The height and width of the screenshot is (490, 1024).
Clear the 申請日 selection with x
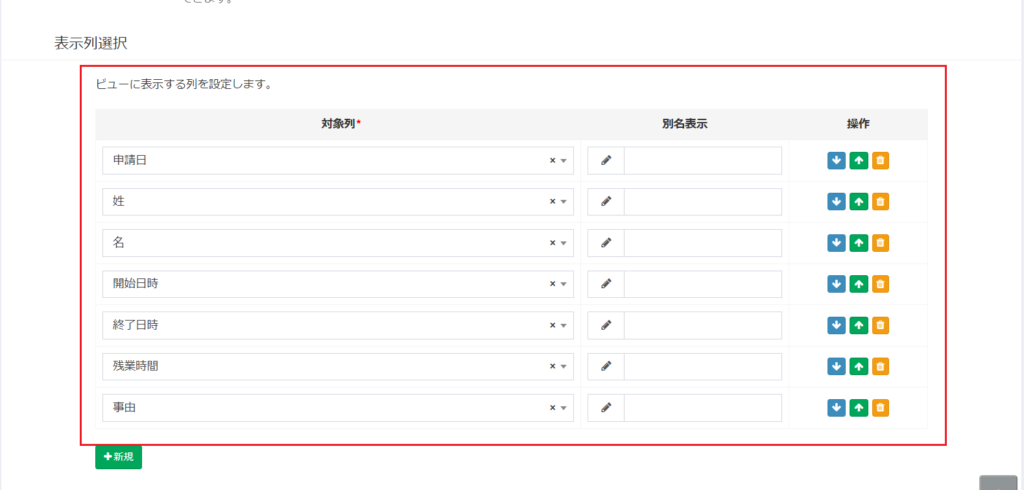tap(552, 161)
